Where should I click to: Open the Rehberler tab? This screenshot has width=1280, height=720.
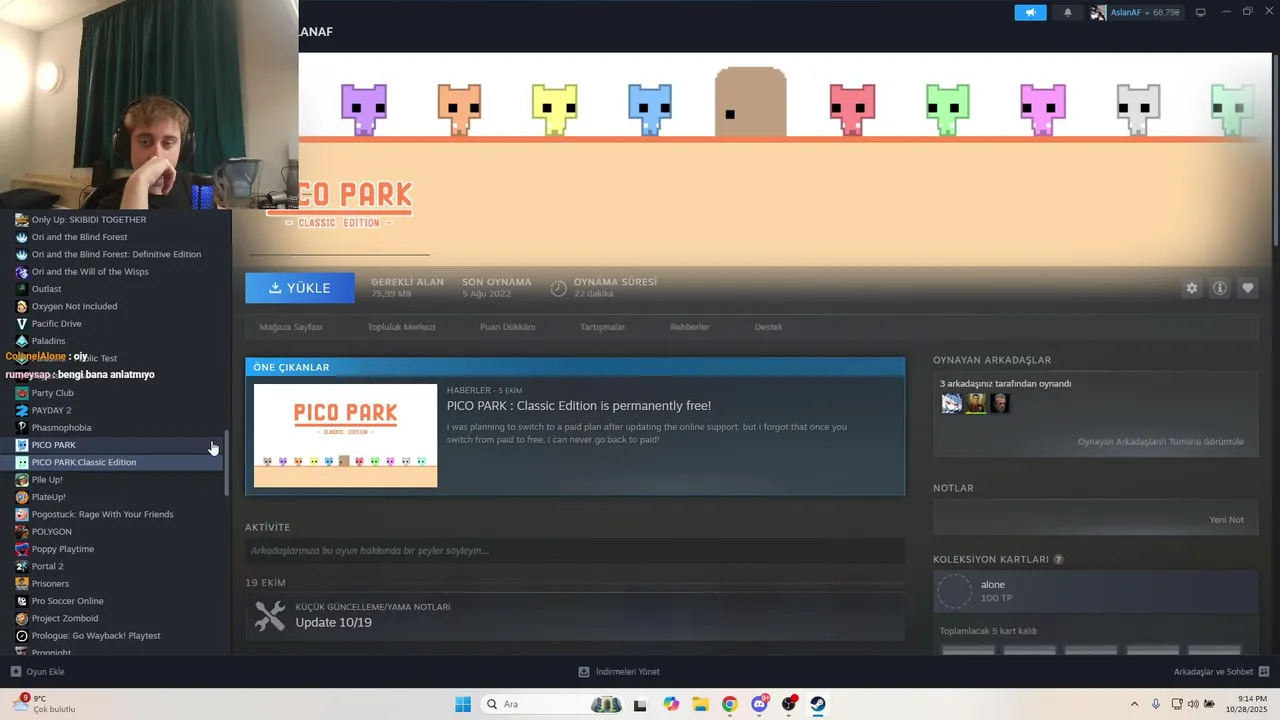tap(690, 327)
